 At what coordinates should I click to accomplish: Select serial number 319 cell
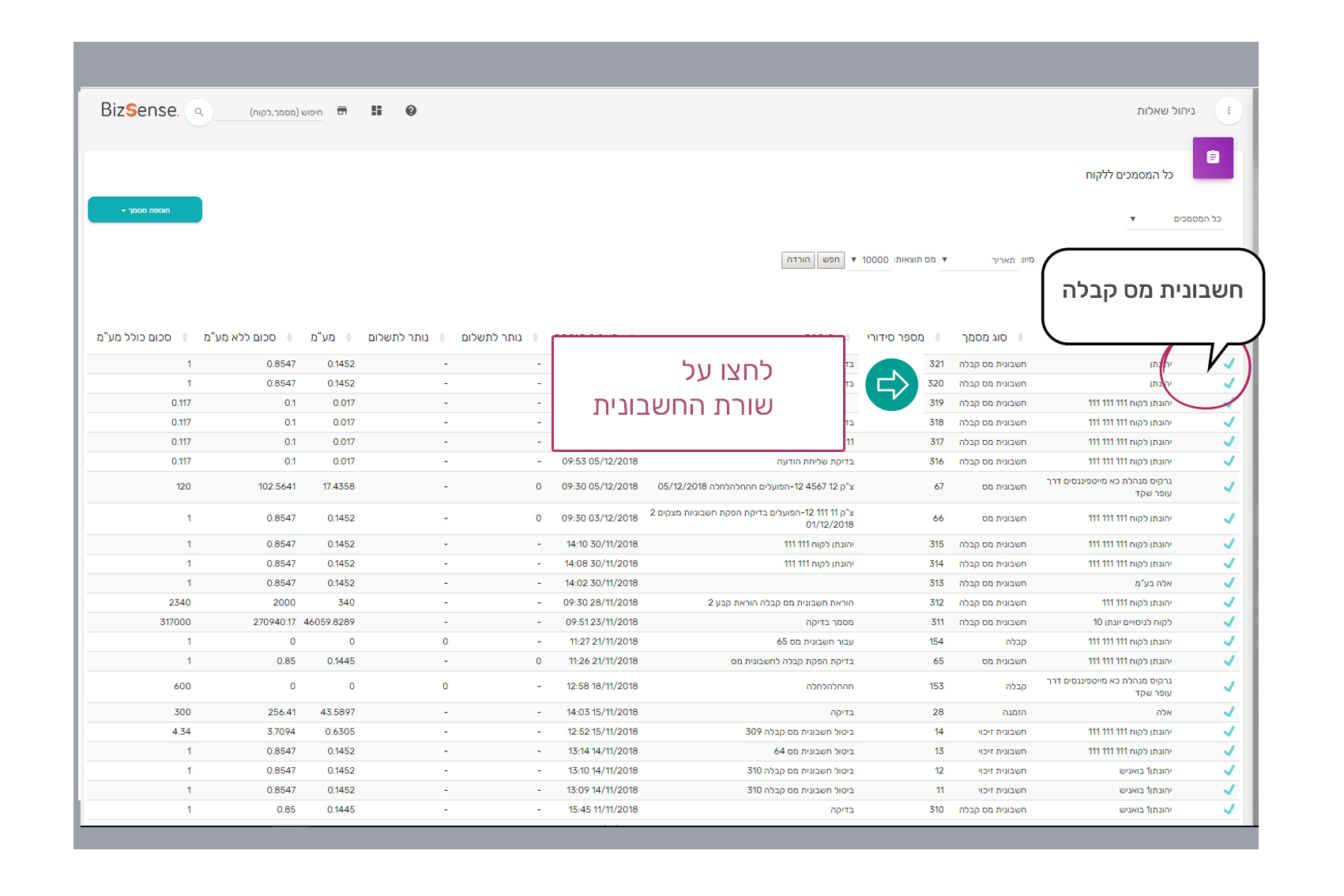937,403
